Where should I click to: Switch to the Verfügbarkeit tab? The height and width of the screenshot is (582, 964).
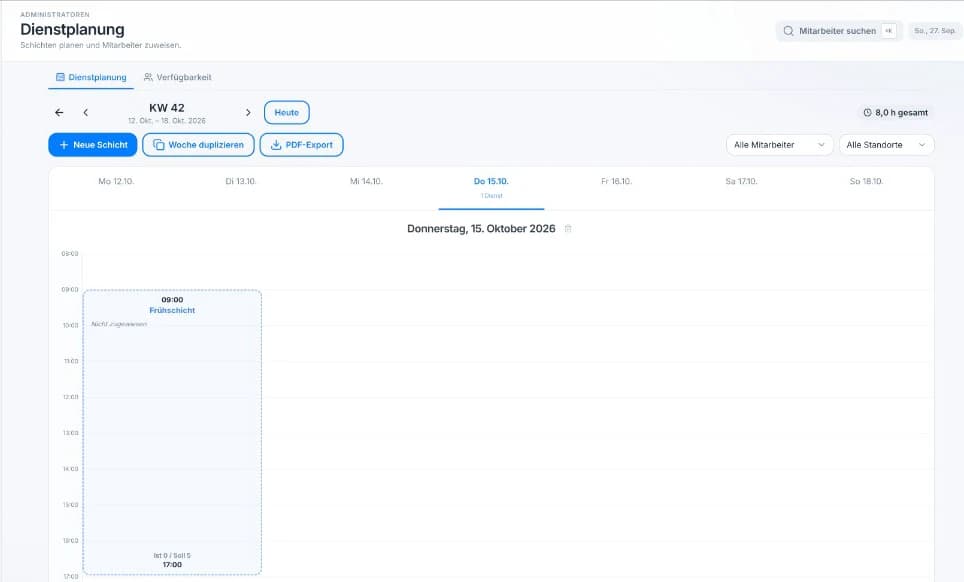[178, 77]
